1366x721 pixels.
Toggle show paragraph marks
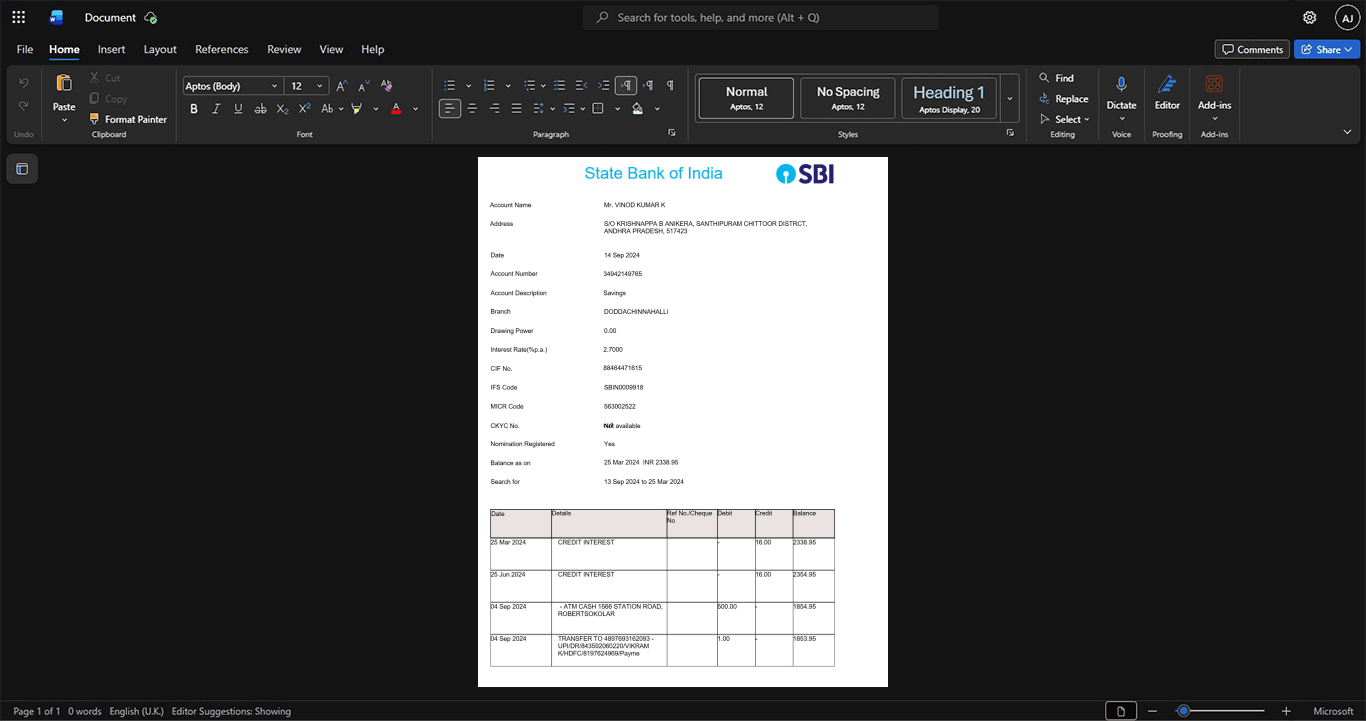pyautogui.click(x=670, y=86)
